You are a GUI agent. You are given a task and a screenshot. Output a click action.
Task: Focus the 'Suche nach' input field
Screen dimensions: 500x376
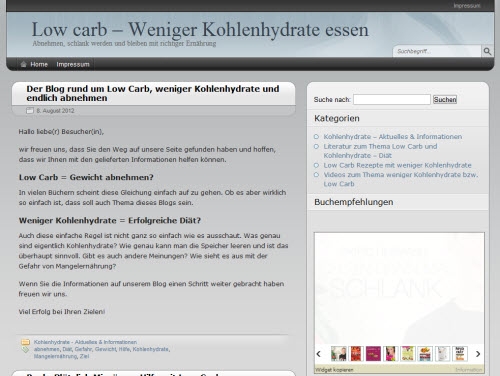(x=392, y=99)
